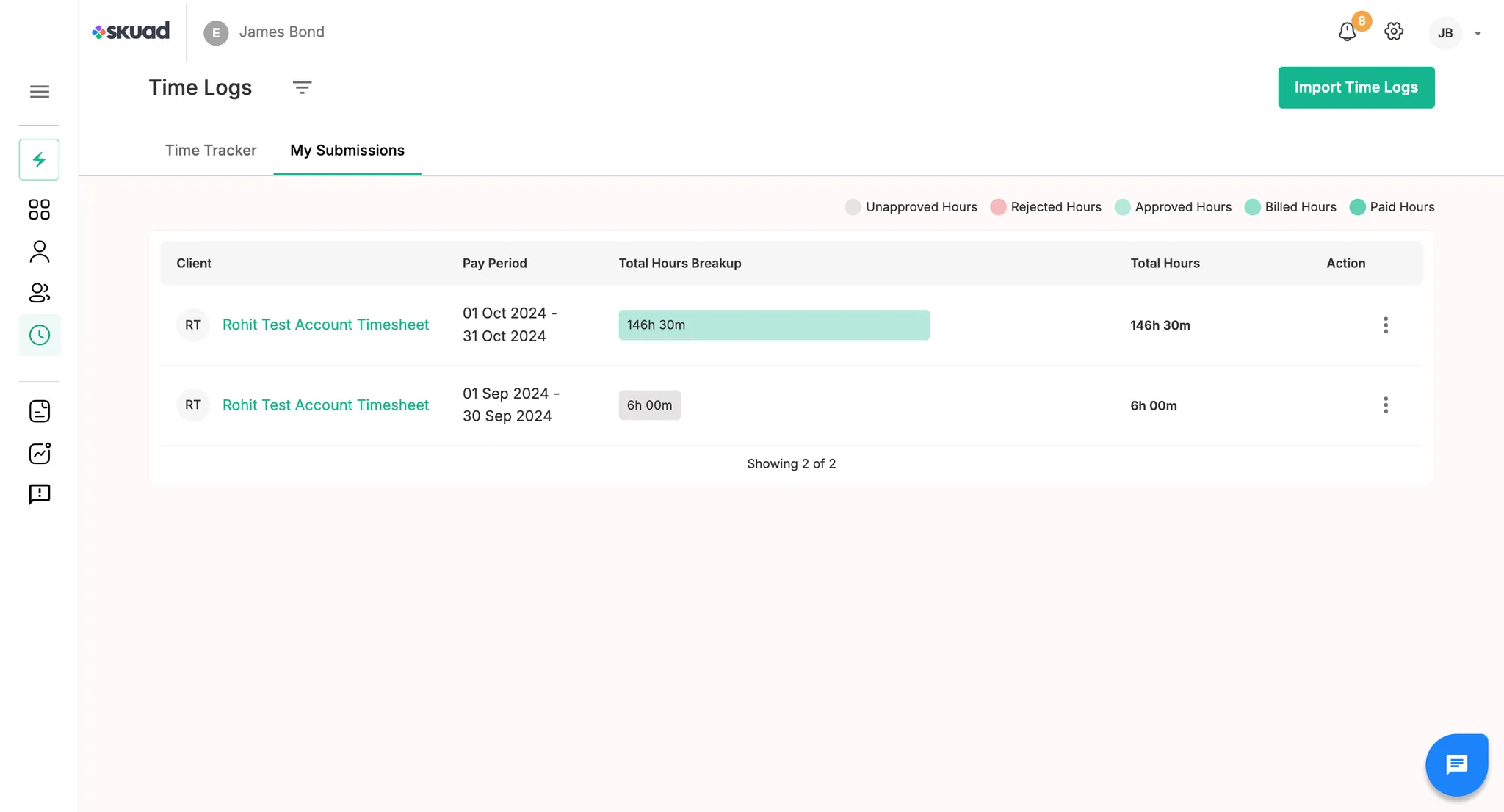This screenshot has width=1504, height=812.
Task: Open the document sticker sidebar icon
Action: (40, 411)
